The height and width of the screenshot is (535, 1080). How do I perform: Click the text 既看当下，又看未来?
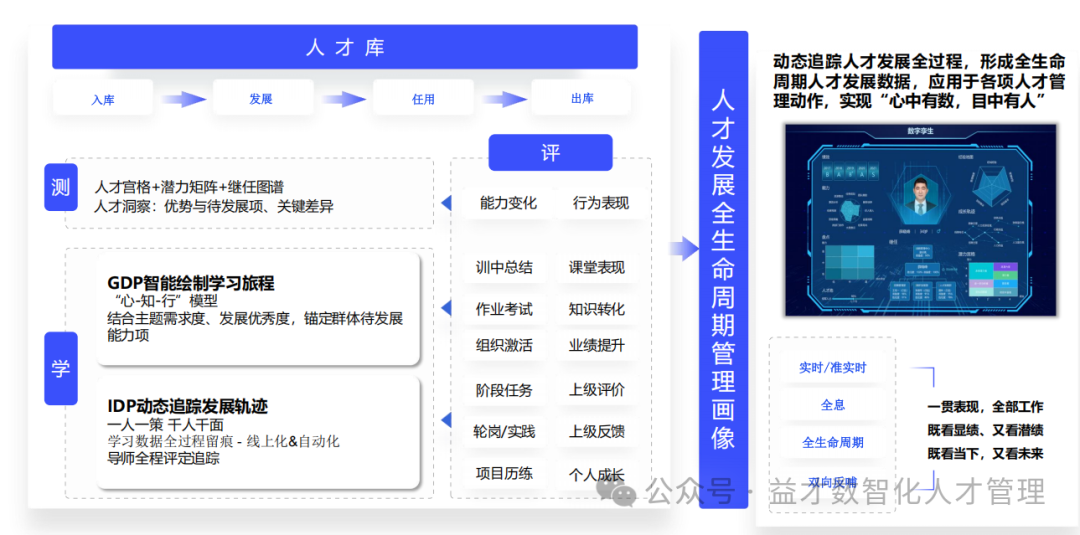click(985, 454)
